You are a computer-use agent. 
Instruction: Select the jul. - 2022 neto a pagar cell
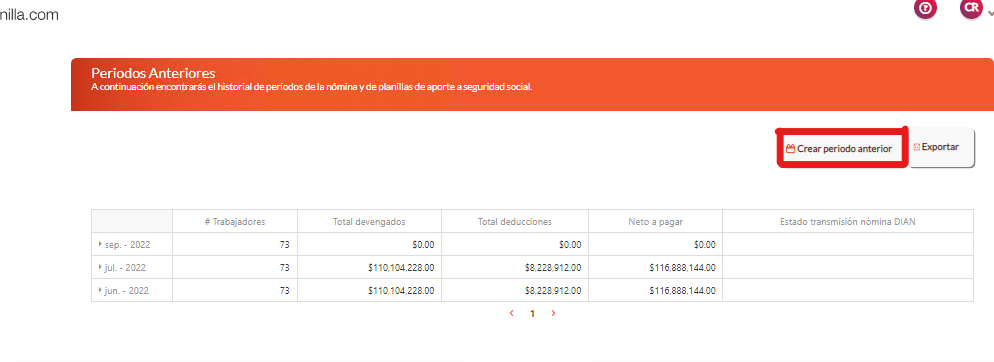pos(655,268)
